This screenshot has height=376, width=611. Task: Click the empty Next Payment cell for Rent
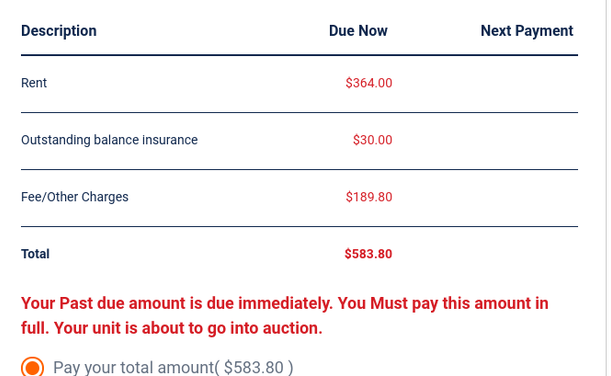click(485, 83)
